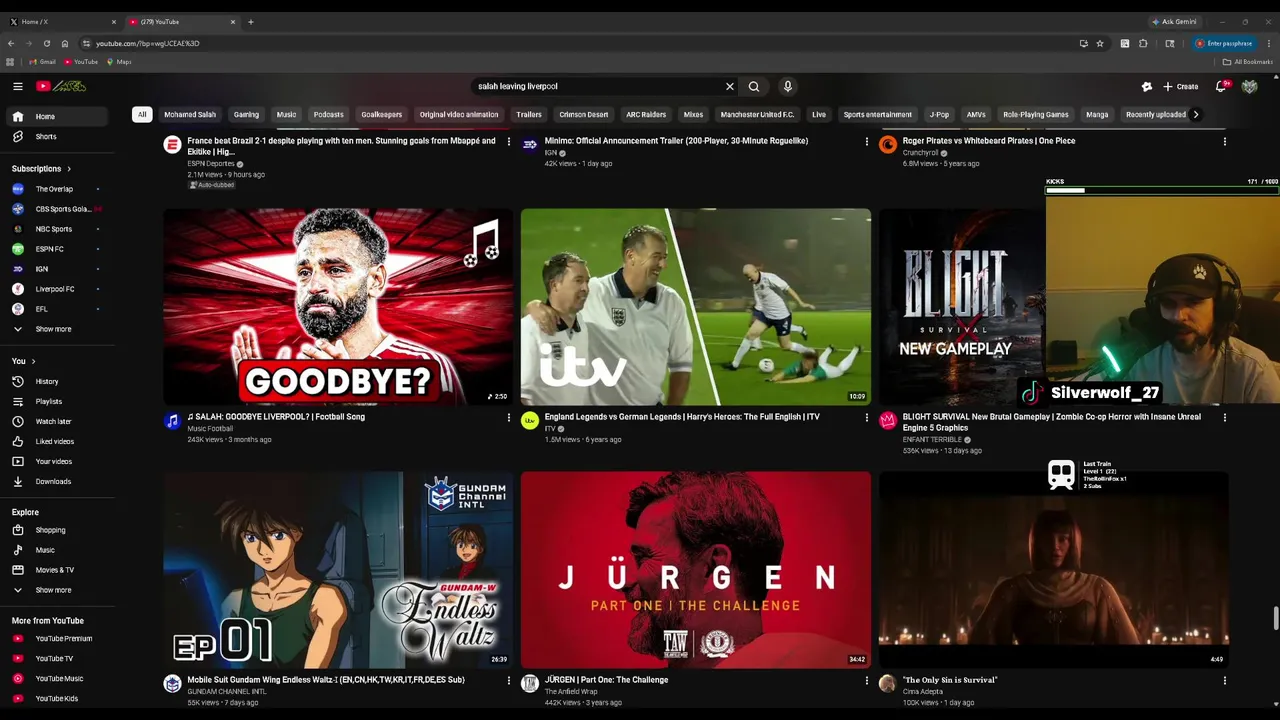Open options for SALAH: GOODBYE LIVERPOOL video
The width and height of the screenshot is (1280, 720).
(x=509, y=418)
